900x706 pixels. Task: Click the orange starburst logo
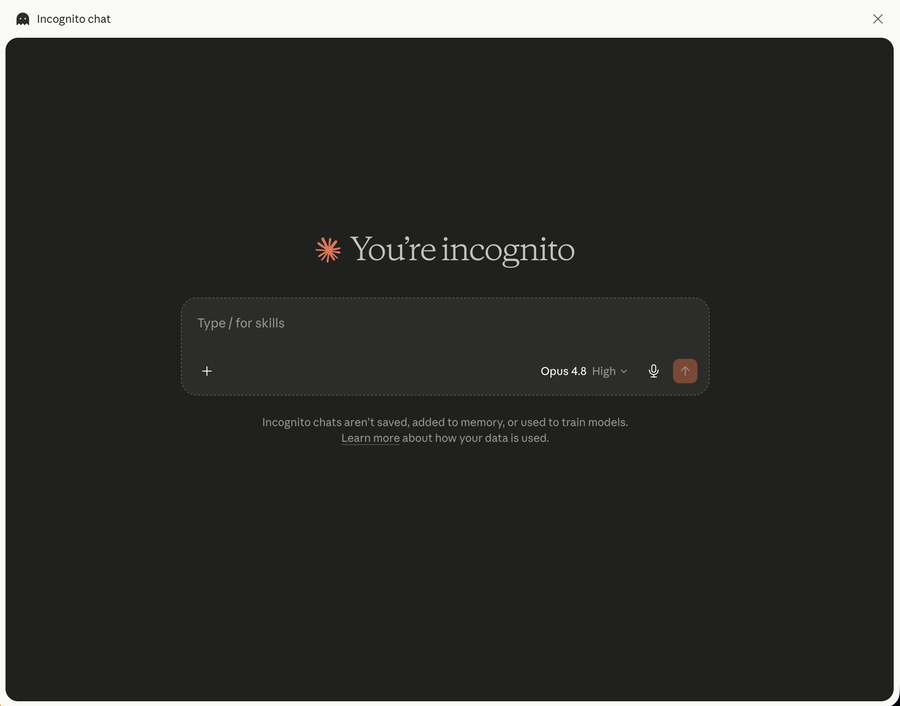[x=328, y=250]
